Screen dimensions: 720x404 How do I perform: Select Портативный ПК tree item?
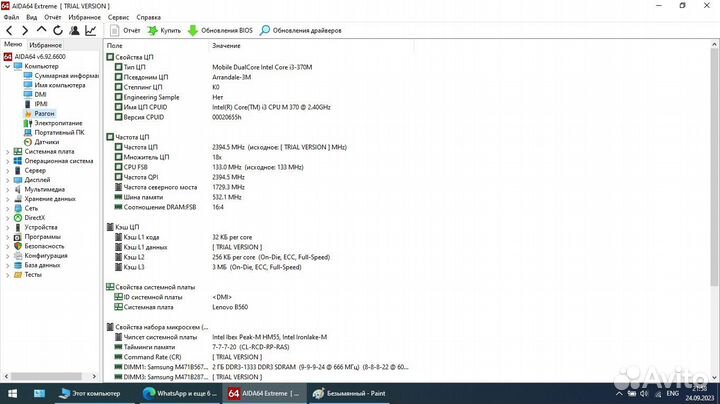click(54, 132)
